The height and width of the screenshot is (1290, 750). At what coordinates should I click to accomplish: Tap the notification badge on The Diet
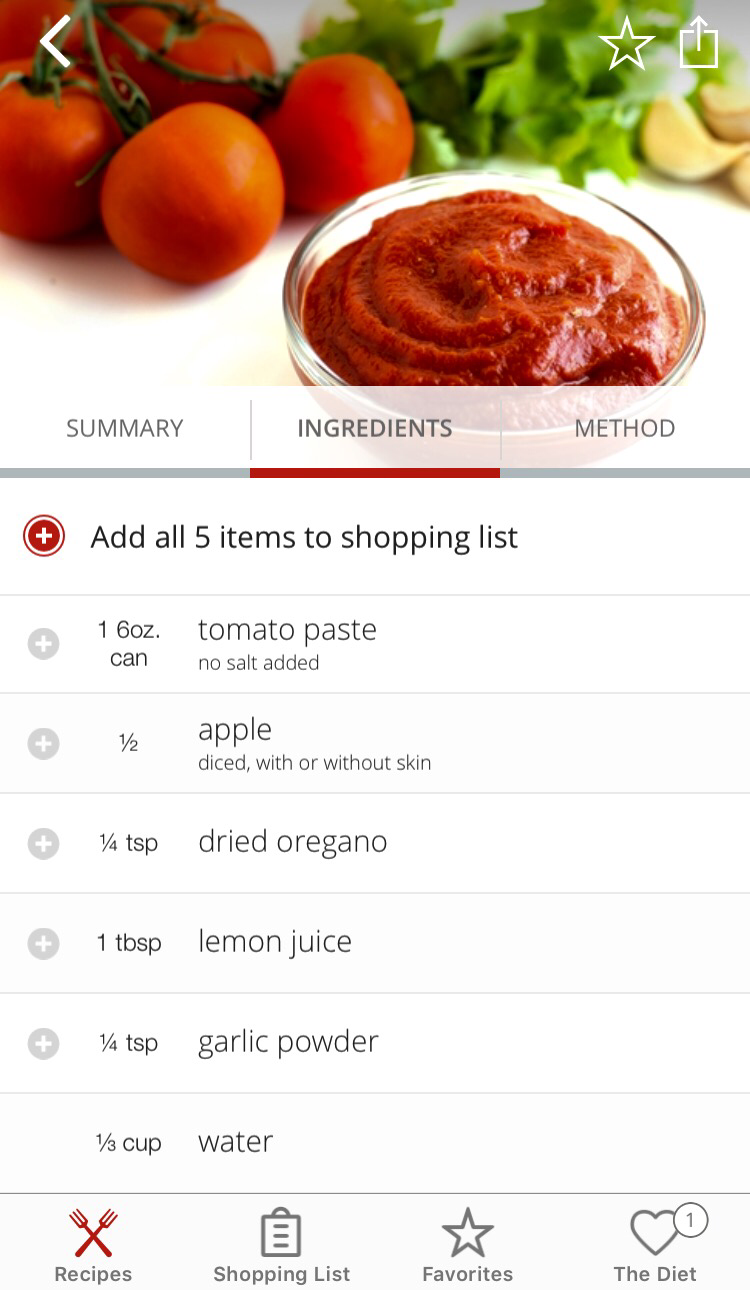coord(690,1220)
